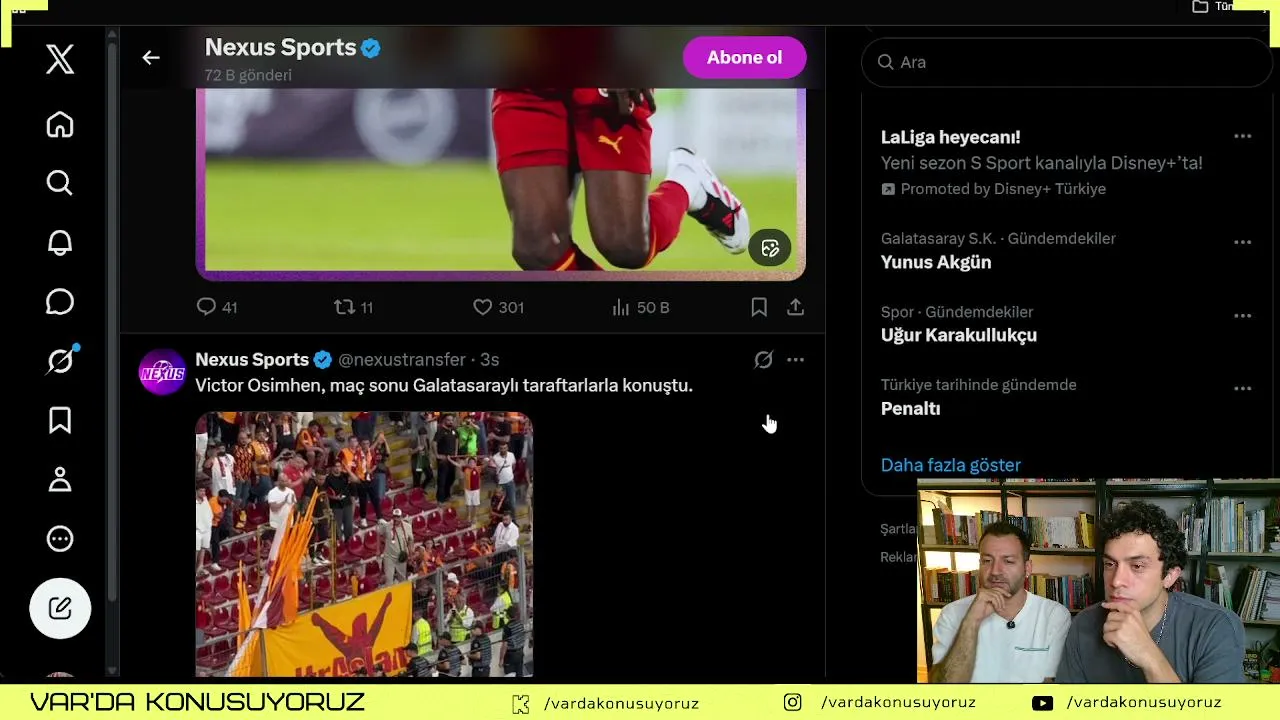
Task: Open Explore via sidebar magnifier icon
Action: tap(60, 183)
